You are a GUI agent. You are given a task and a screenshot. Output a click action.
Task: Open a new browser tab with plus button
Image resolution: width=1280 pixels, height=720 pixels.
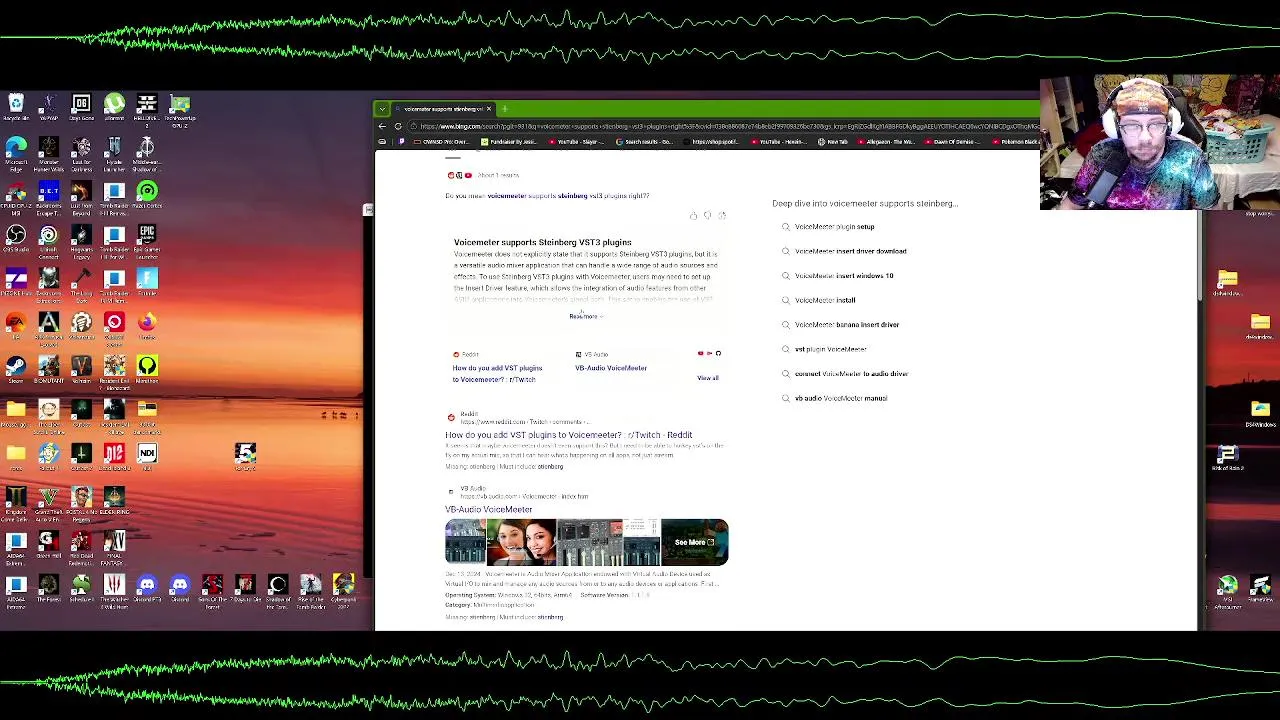click(504, 109)
